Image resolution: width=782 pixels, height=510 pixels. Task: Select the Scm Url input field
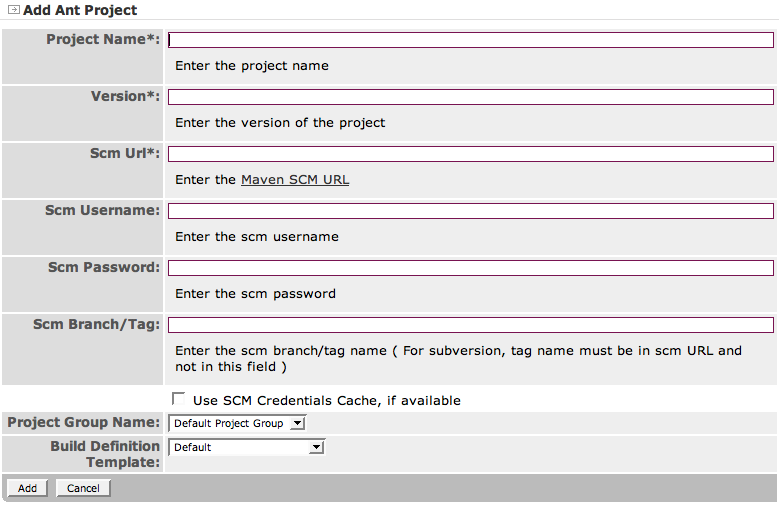[470, 154]
